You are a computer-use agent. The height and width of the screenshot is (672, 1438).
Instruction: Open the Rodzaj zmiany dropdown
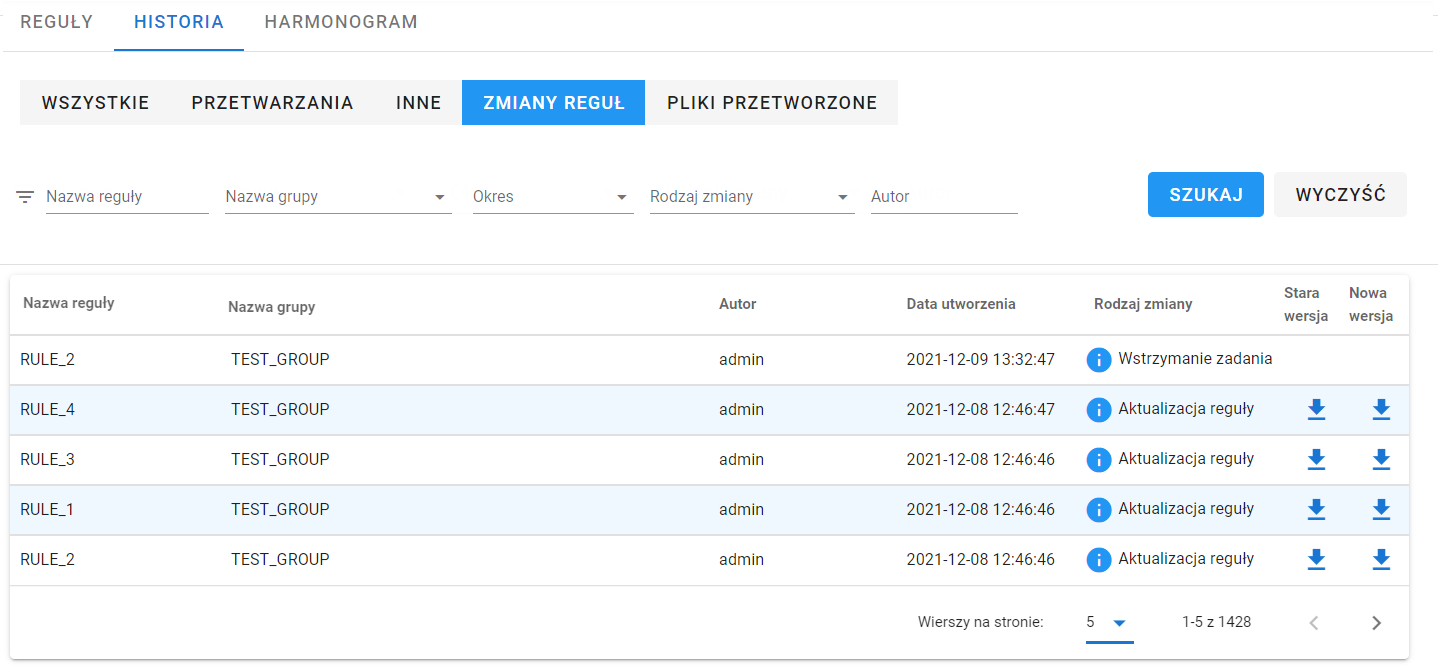[x=752, y=197]
